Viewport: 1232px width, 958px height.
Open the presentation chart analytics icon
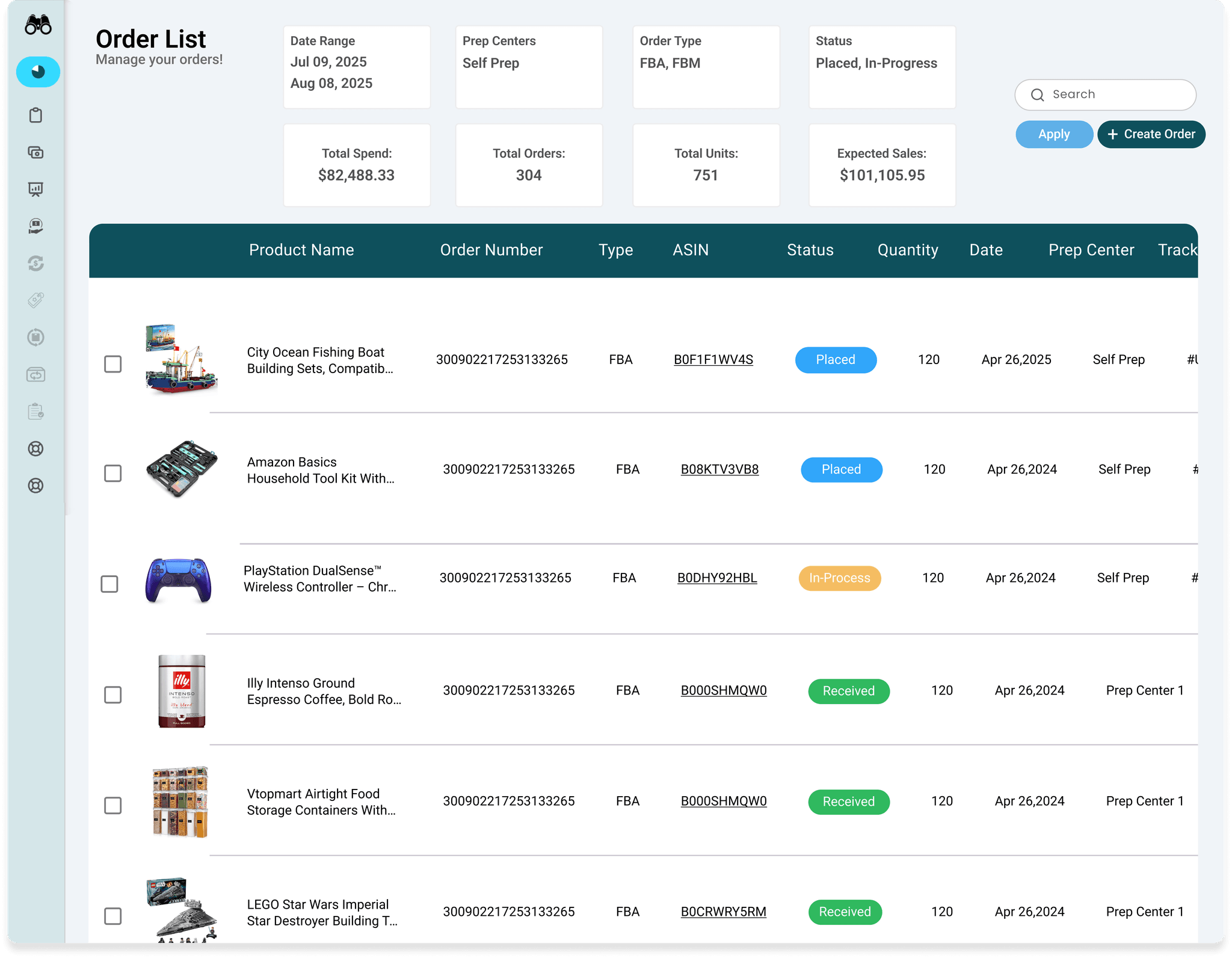click(36, 190)
